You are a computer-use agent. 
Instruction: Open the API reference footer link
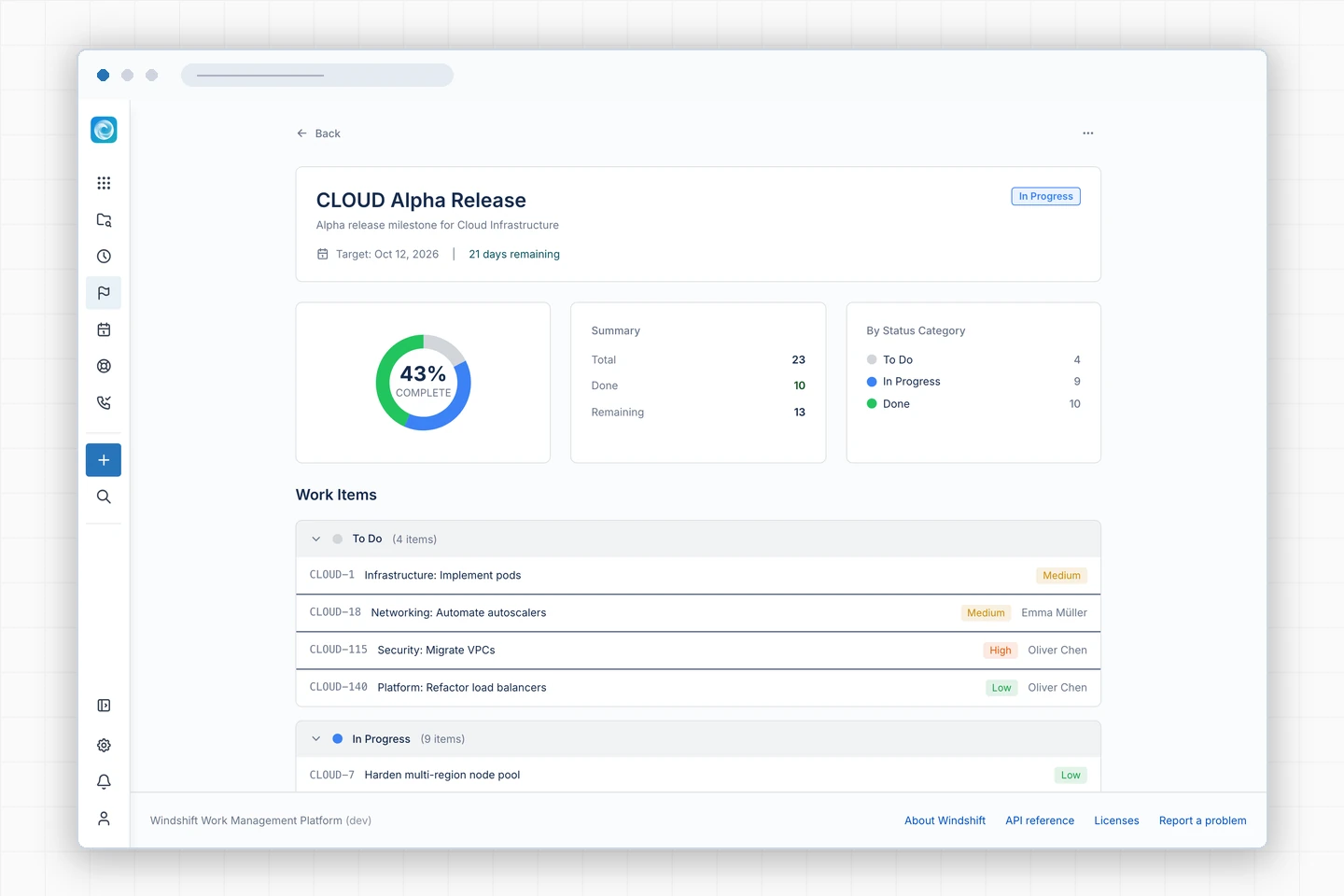click(x=1040, y=820)
